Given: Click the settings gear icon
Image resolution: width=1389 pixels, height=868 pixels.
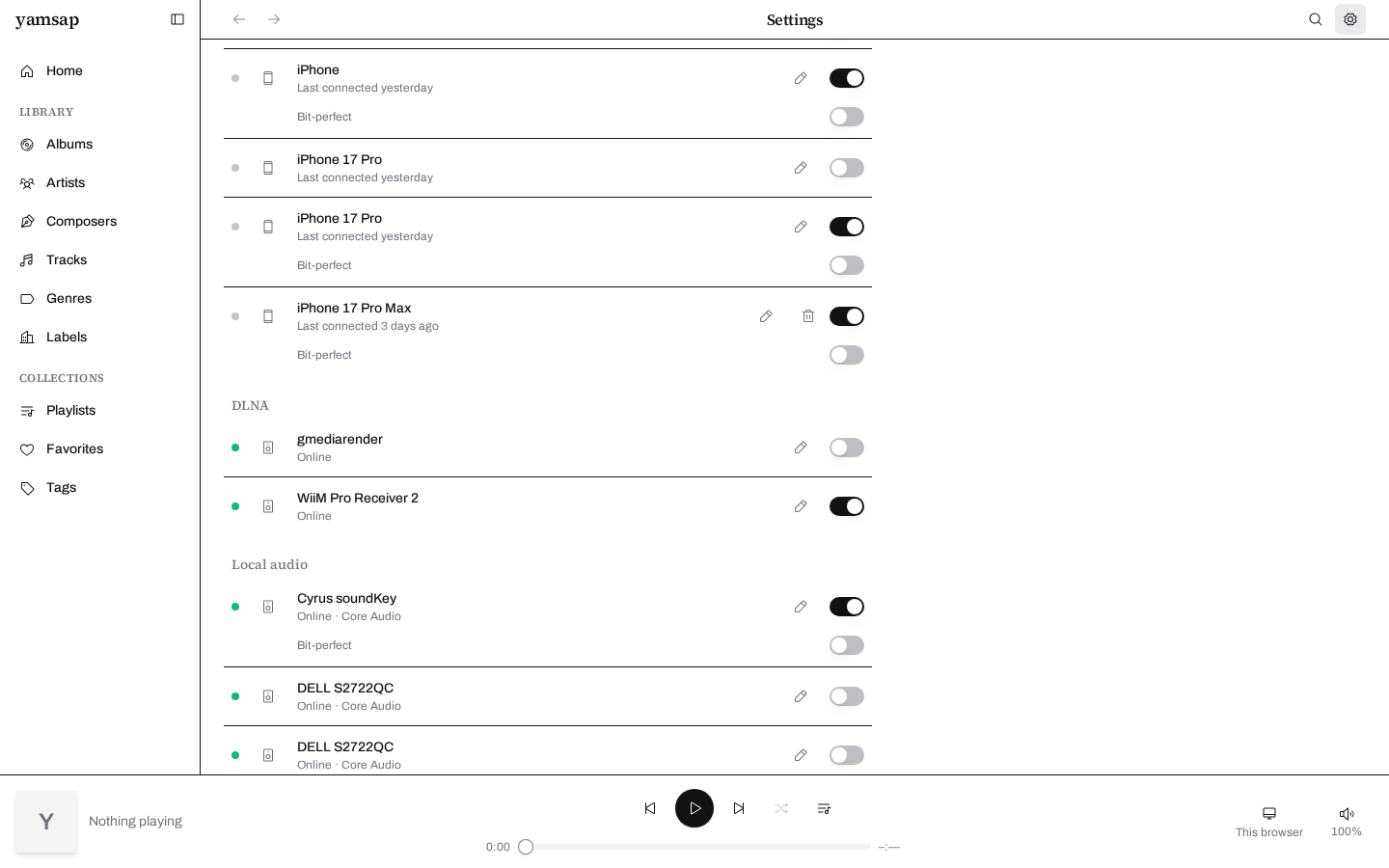Looking at the screenshot, I should 1350,19.
